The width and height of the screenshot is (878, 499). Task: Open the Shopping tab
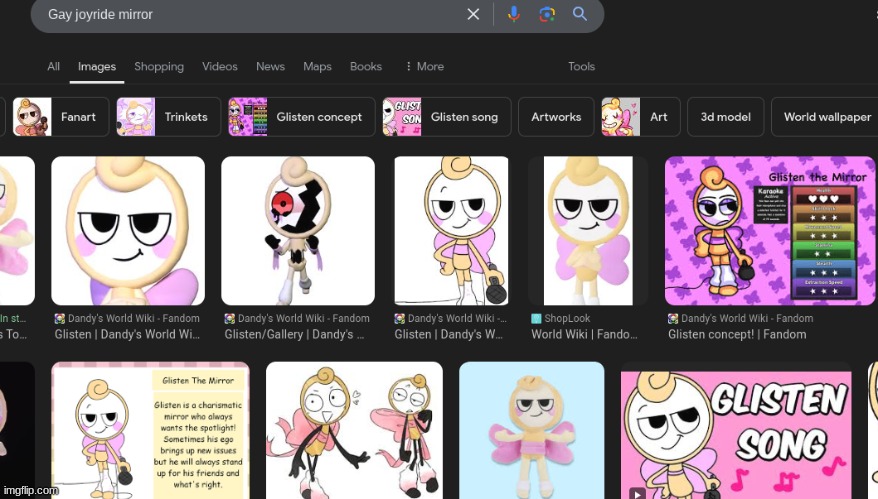[x=159, y=66]
